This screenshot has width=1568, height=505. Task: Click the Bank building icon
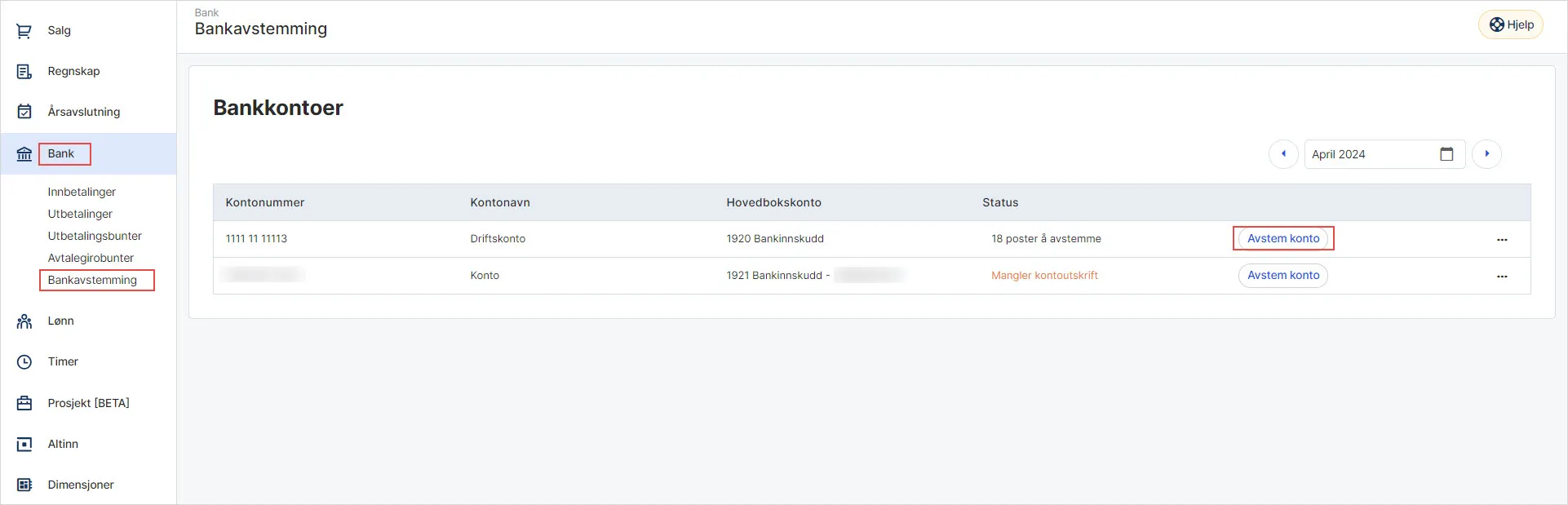(x=24, y=153)
